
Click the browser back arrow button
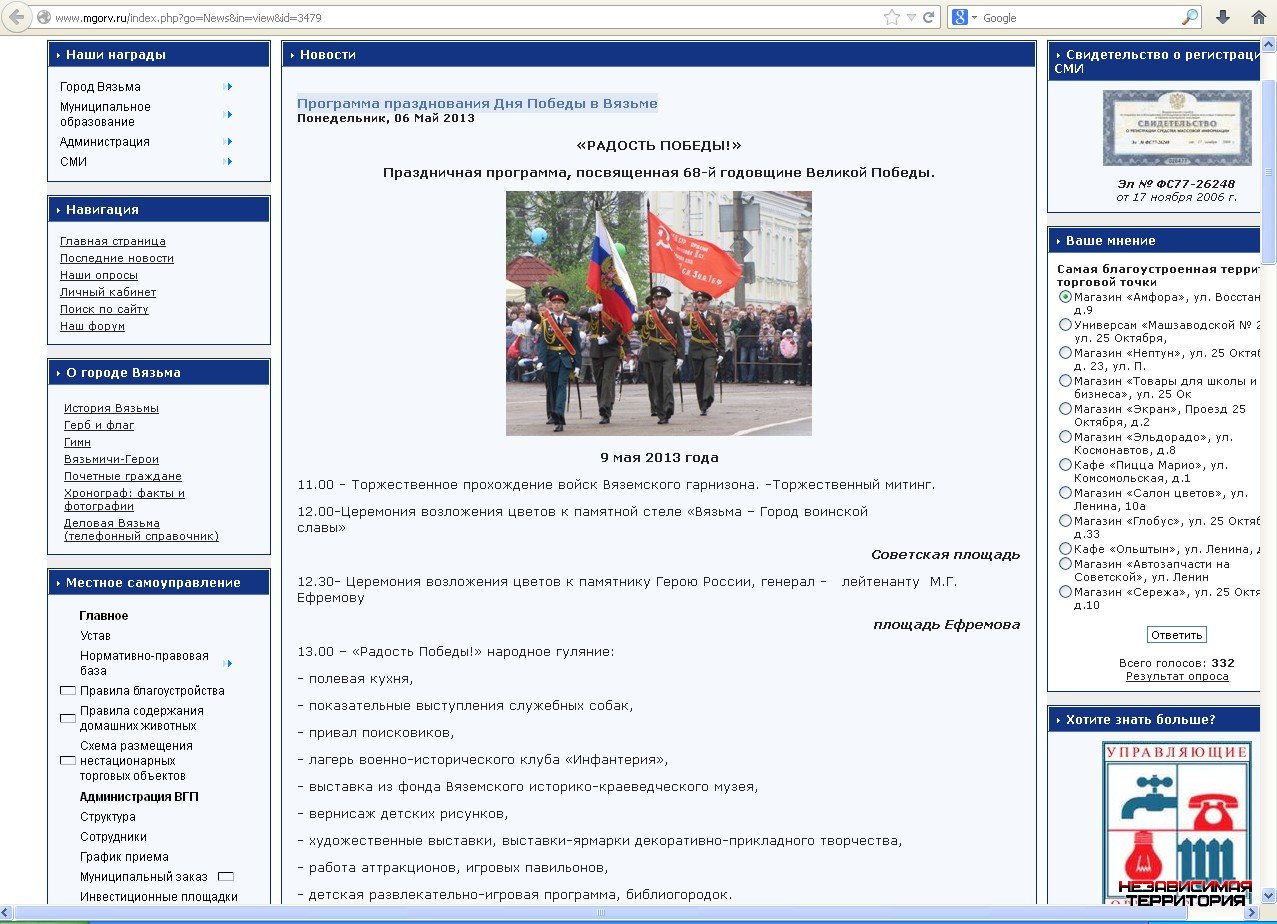[x=15, y=17]
